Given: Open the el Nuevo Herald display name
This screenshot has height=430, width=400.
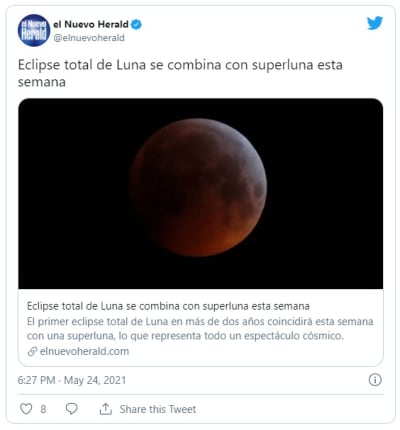Looking at the screenshot, I should (91, 24).
